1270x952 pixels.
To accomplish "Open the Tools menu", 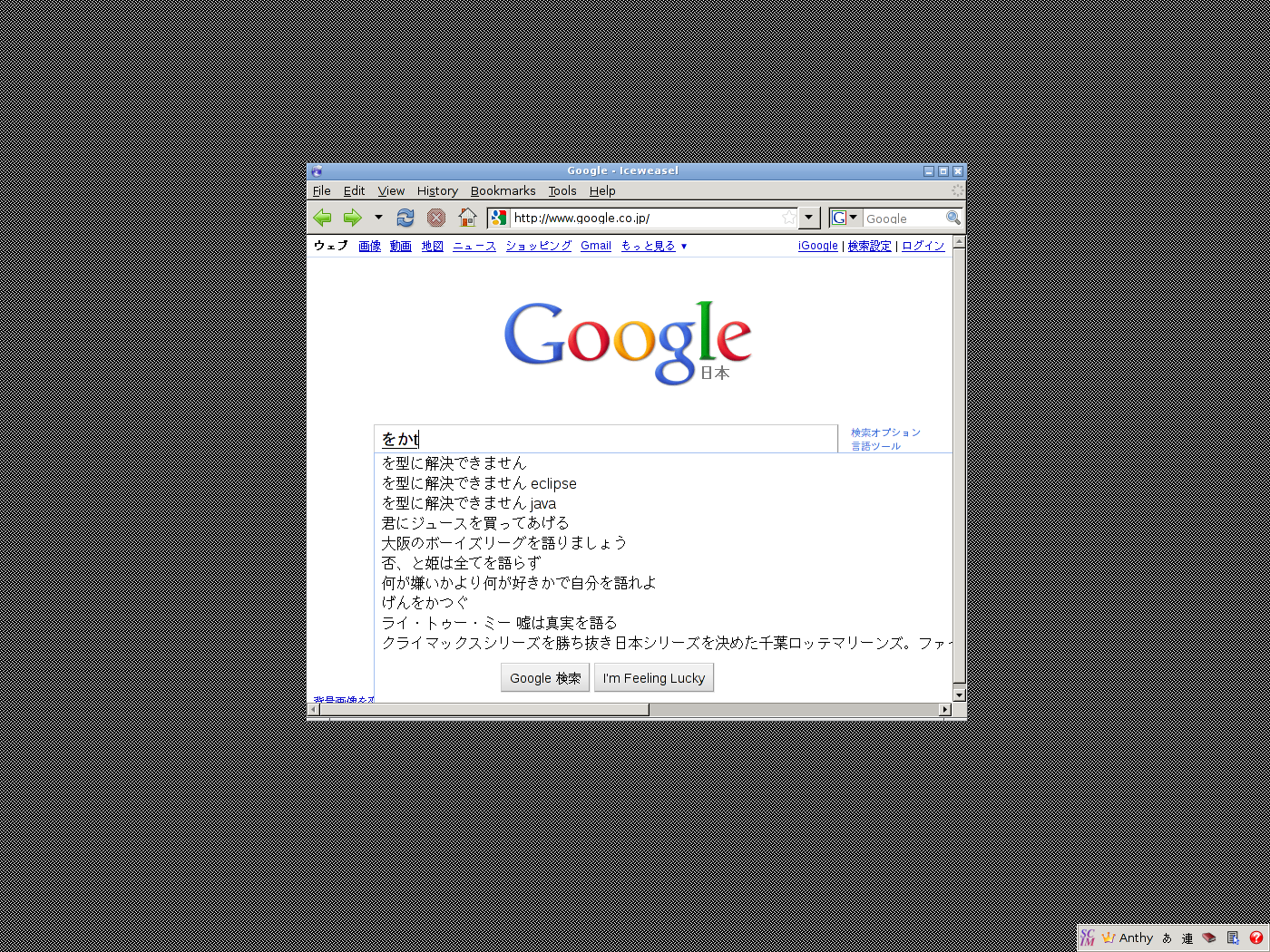I will point(562,190).
